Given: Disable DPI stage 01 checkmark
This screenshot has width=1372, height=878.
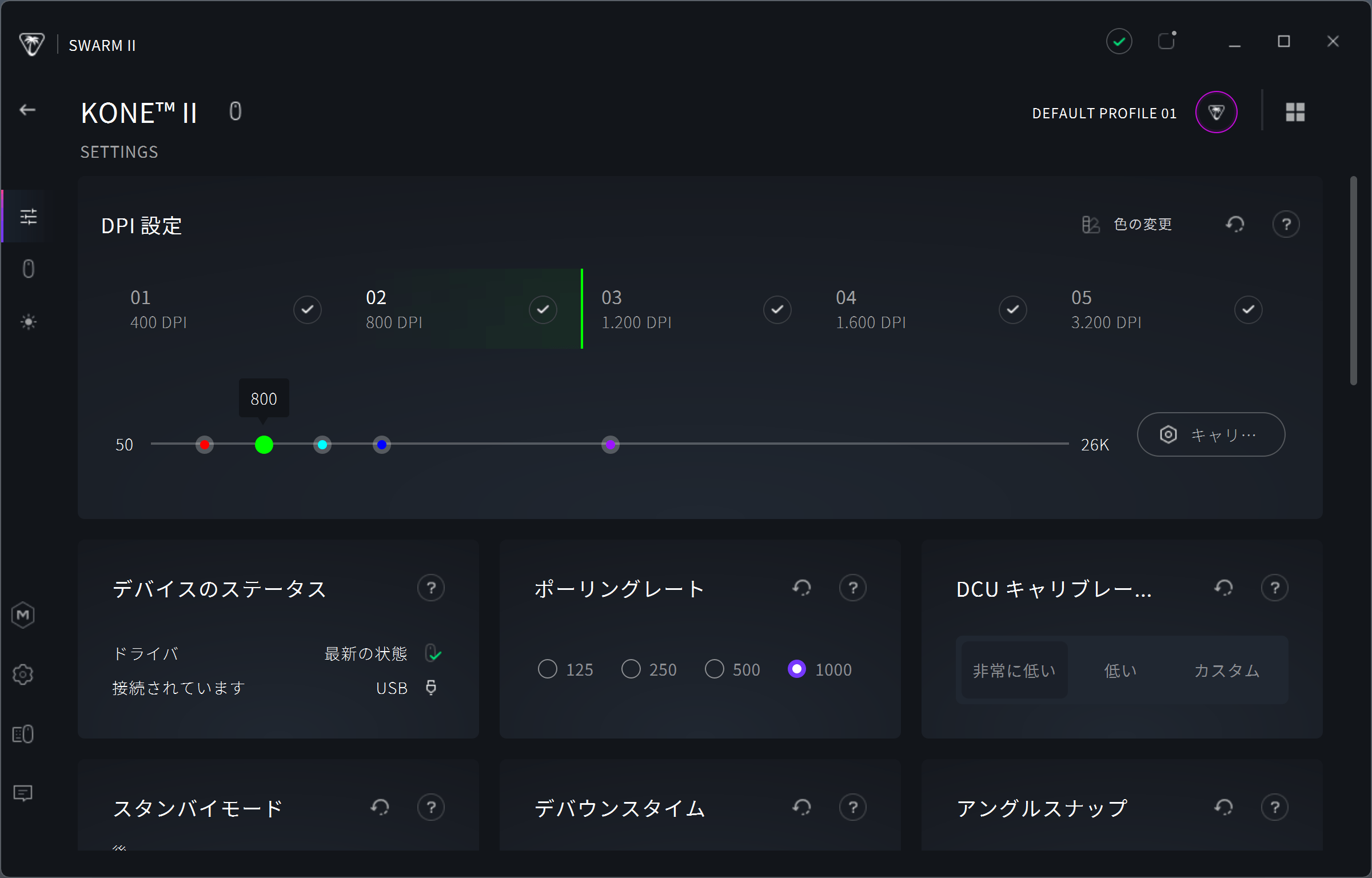Looking at the screenshot, I should (308, 310).
